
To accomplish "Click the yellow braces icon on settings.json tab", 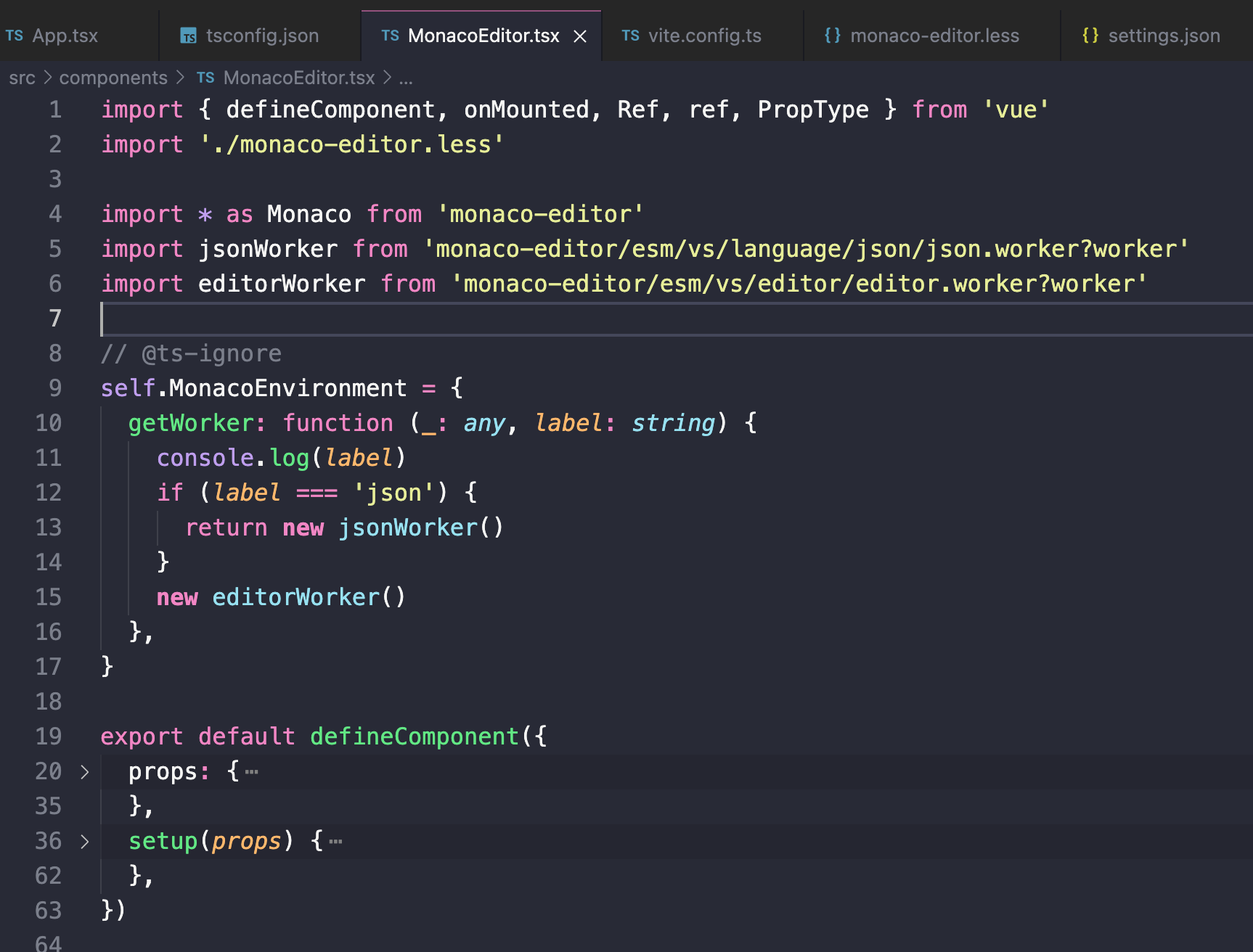I will (x=1090, y=35).
